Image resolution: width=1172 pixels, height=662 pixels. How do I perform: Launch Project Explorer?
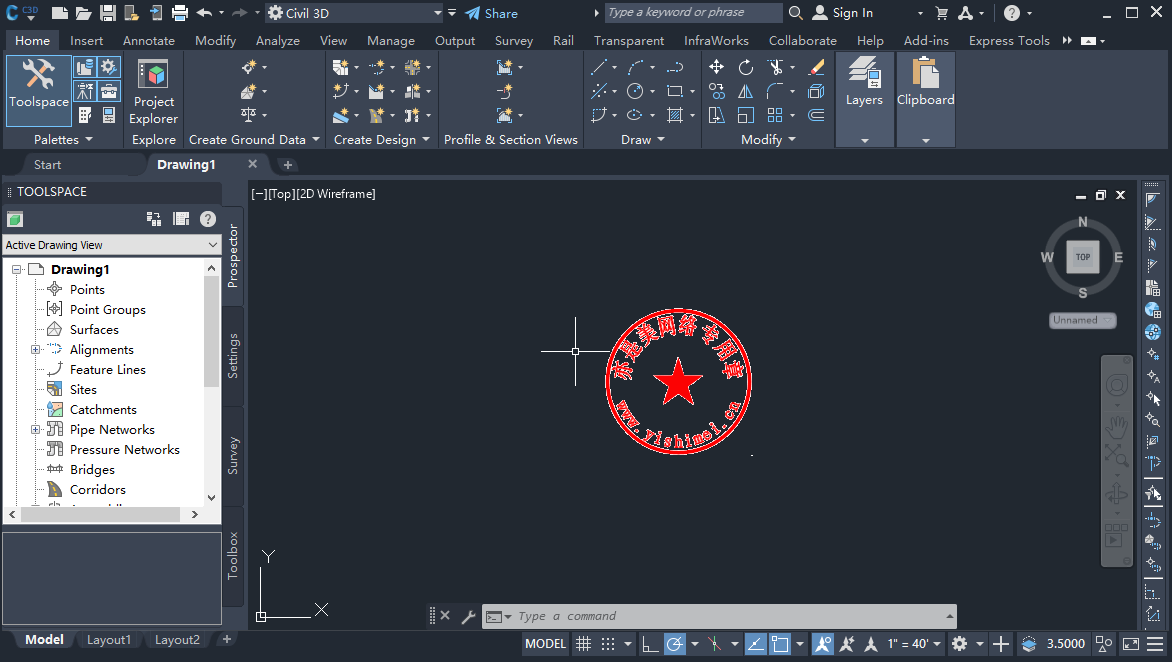coord(153,93)
